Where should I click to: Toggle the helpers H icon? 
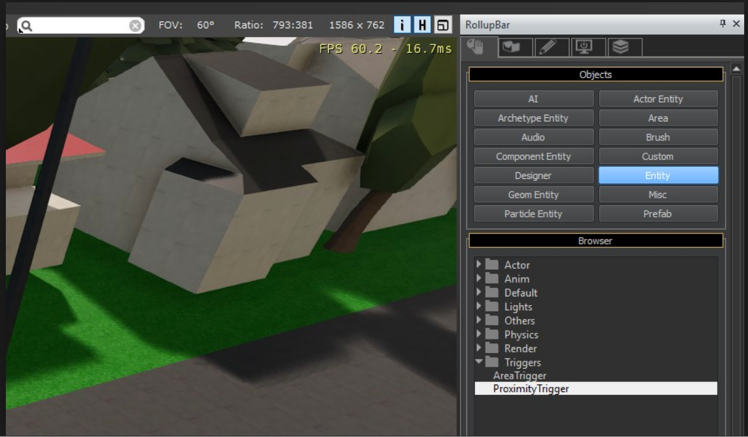[x=422, y=25]
